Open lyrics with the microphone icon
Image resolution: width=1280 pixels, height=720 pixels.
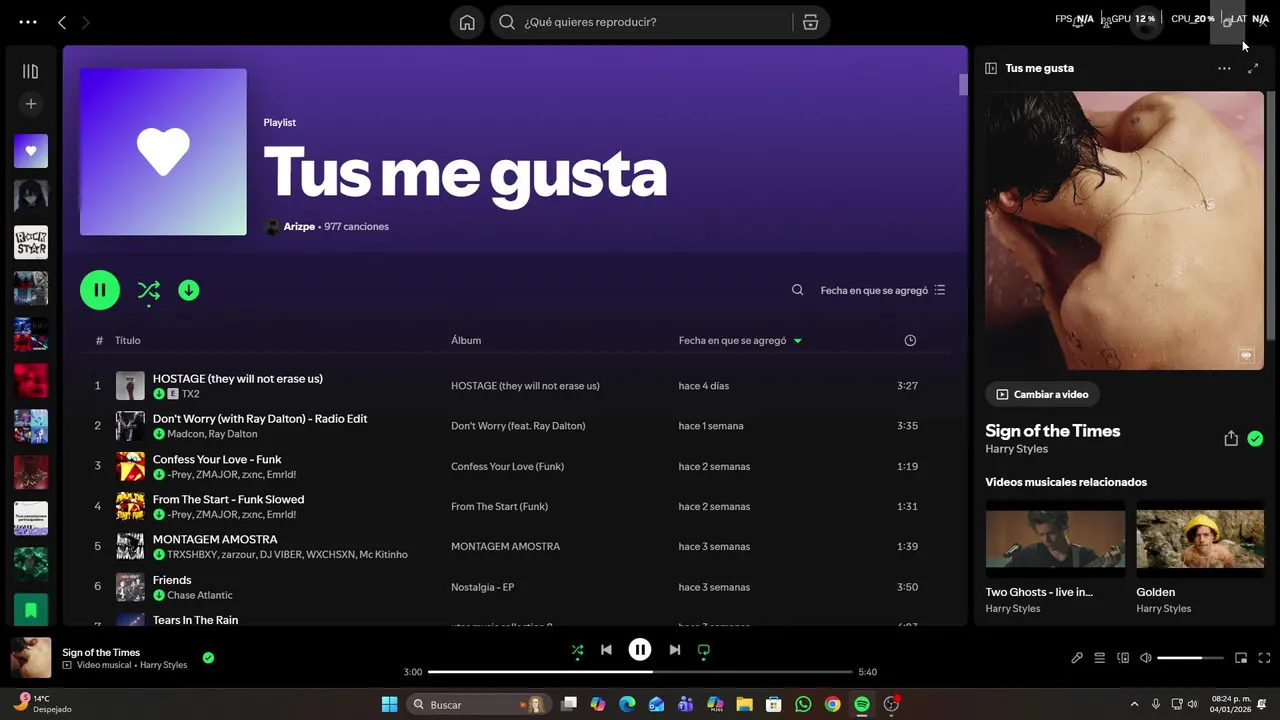click(1076, 658)
